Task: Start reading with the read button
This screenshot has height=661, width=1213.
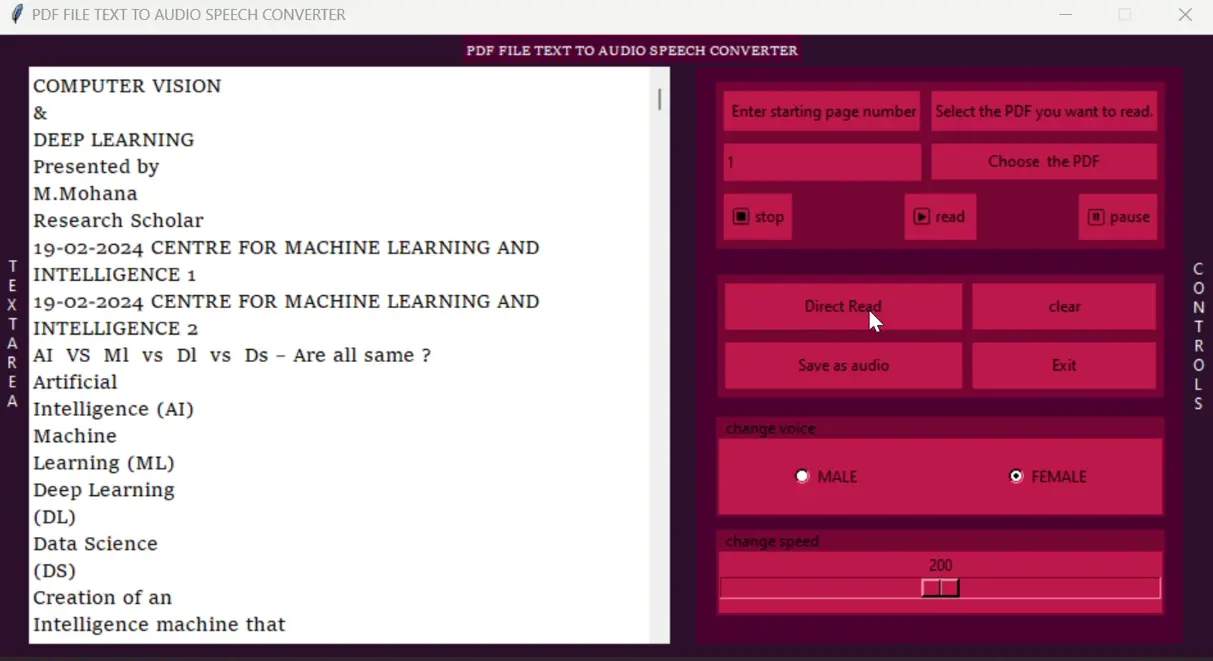Action: 940,217
